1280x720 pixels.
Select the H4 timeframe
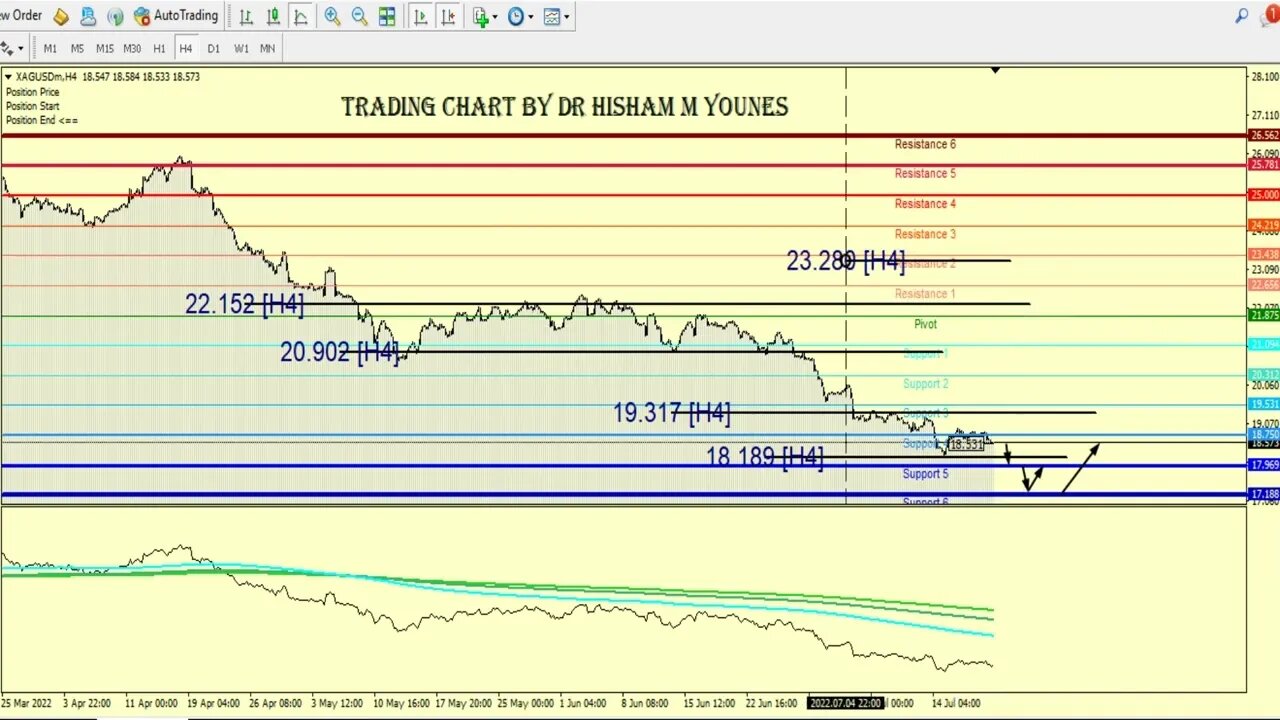[186, 48]
